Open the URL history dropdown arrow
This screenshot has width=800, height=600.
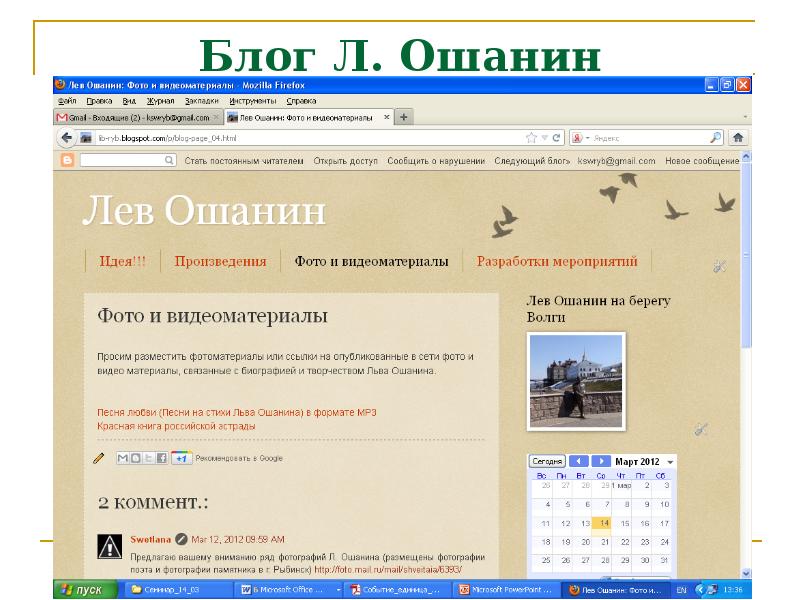pos(543,137)
